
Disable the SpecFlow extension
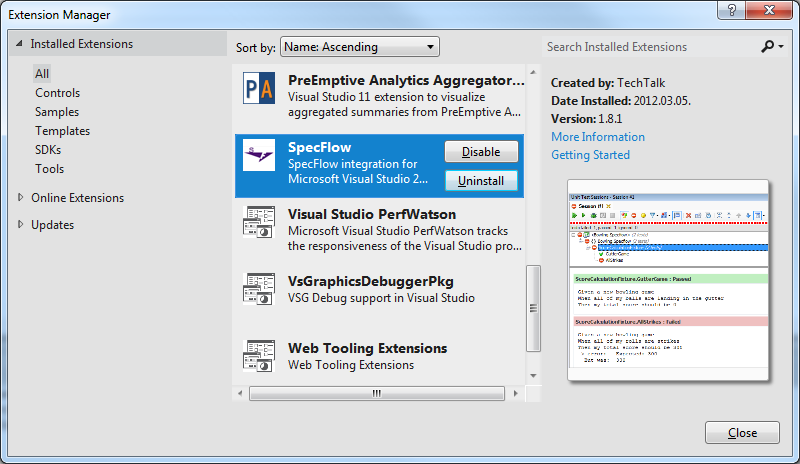[481, 152]
